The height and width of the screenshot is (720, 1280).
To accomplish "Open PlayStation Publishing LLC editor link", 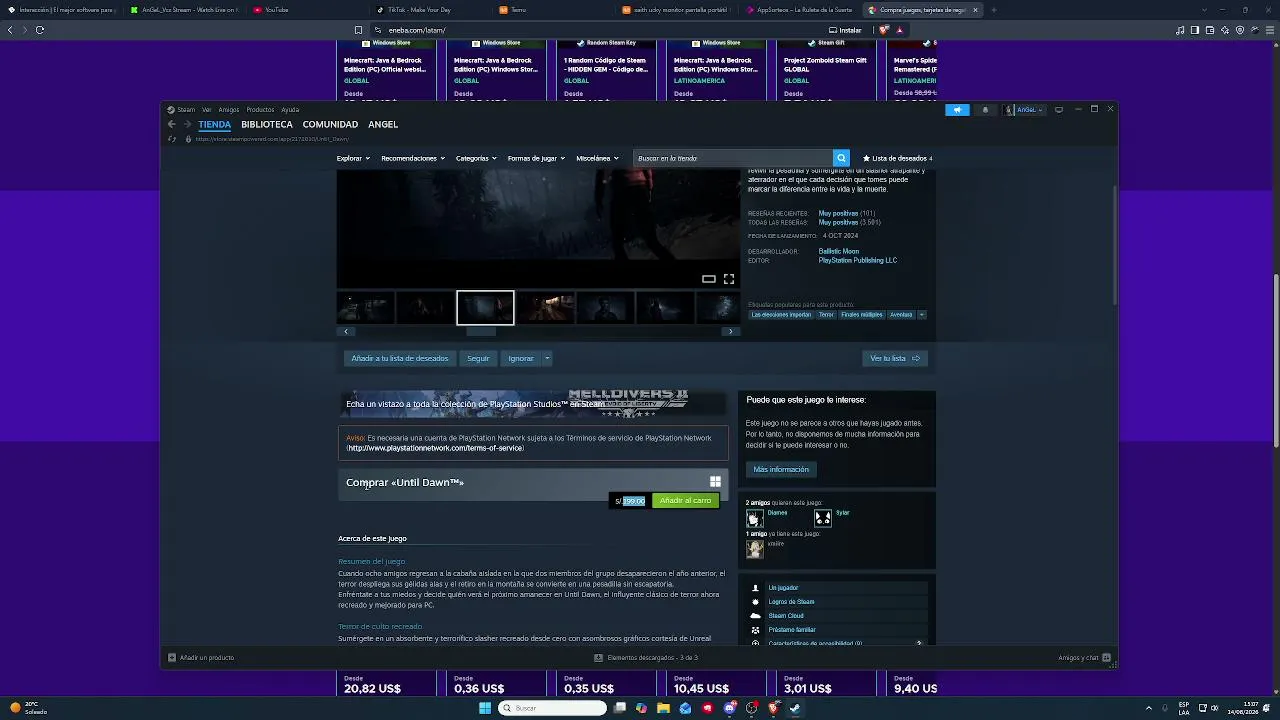I will pos(858,261).
